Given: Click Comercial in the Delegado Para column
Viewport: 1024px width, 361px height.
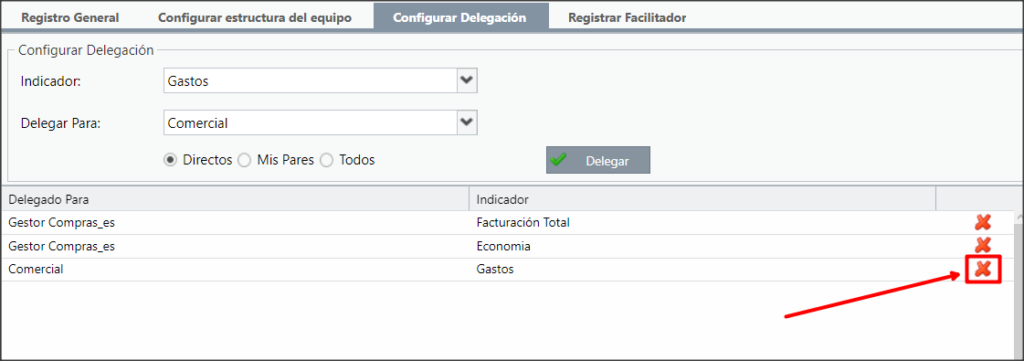Looking at the screenshot, I should [x=36, y=269].
